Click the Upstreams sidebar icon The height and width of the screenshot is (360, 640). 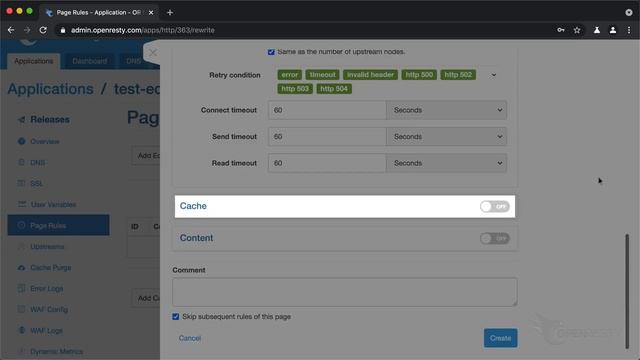click(x=22, y=247)
